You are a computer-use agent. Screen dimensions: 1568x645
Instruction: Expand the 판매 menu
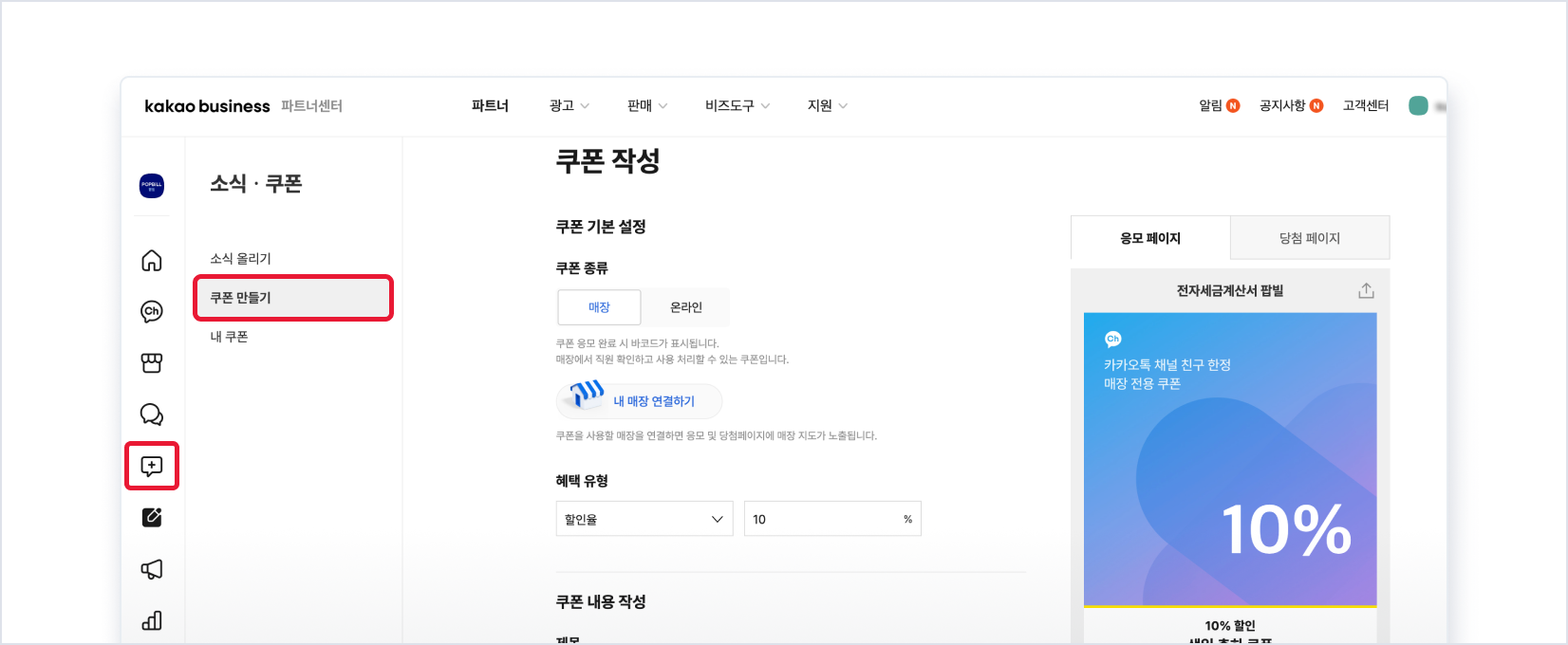(647, 106)
